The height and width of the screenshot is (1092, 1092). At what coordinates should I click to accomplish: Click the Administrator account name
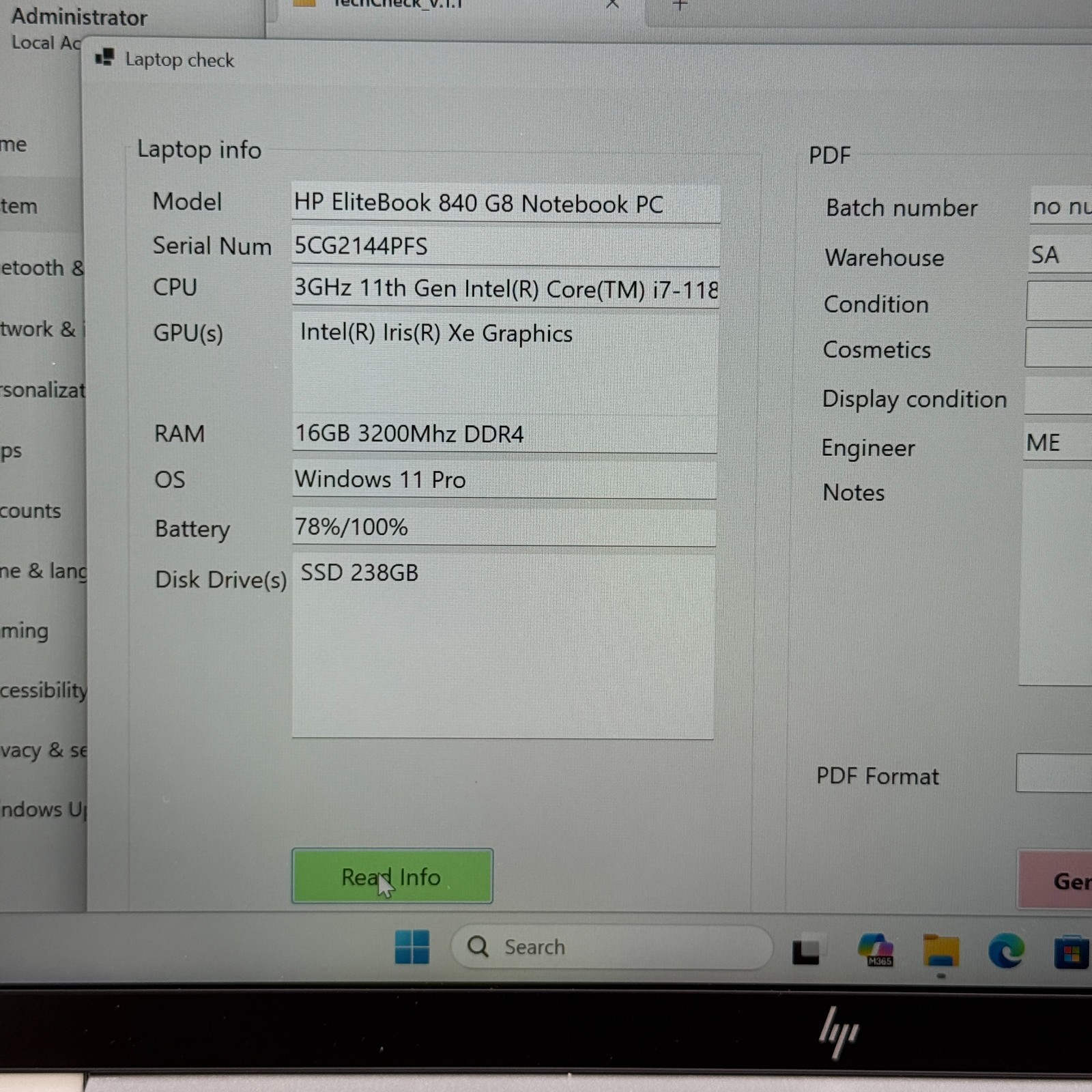[x=79, y=16]
